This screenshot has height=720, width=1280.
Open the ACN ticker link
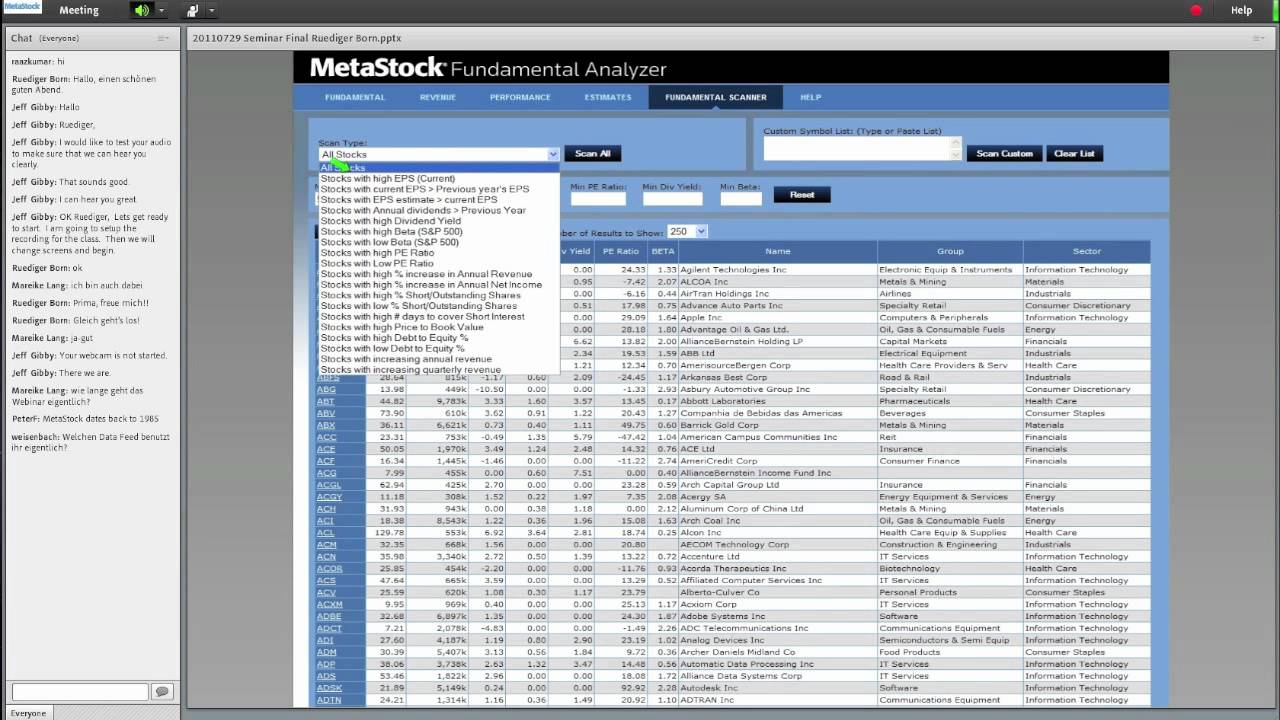[x=326, y=556]
